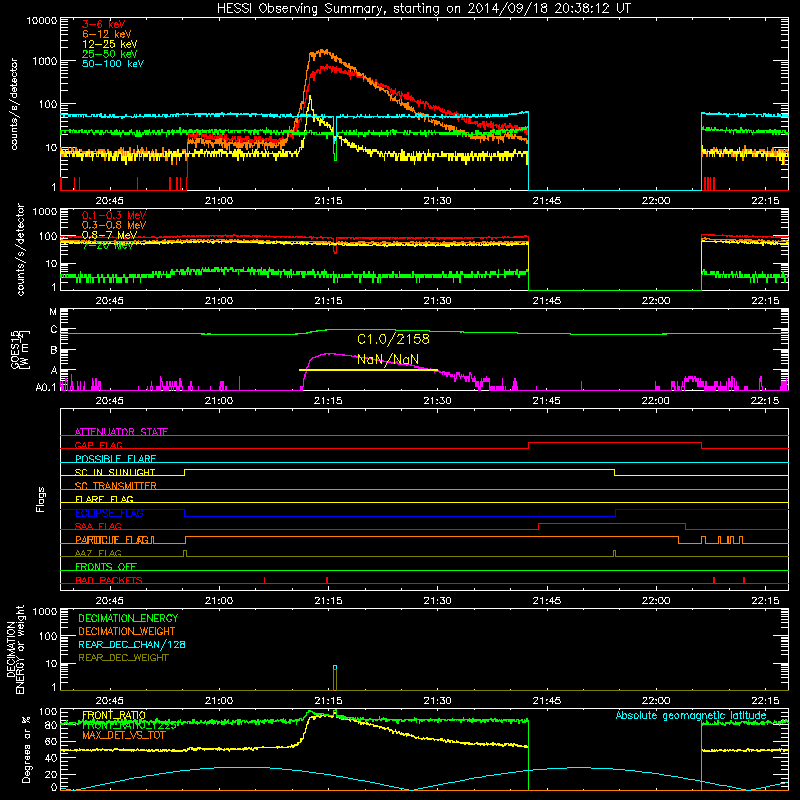Click the Degrees or % axis title
Screen dimensions: 800x800
click(x=27, y=749)
